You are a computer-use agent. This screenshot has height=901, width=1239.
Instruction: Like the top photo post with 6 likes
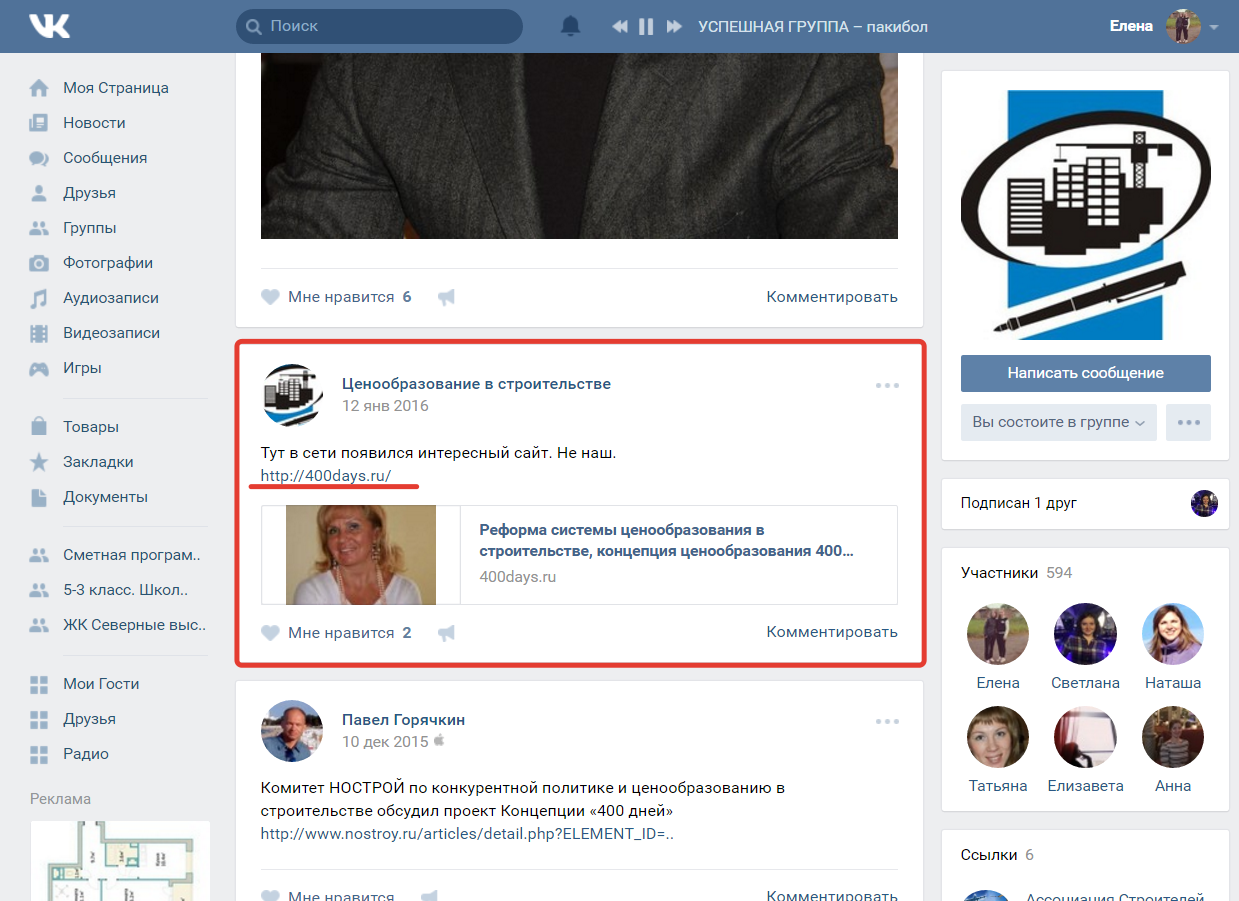[336, 297]
